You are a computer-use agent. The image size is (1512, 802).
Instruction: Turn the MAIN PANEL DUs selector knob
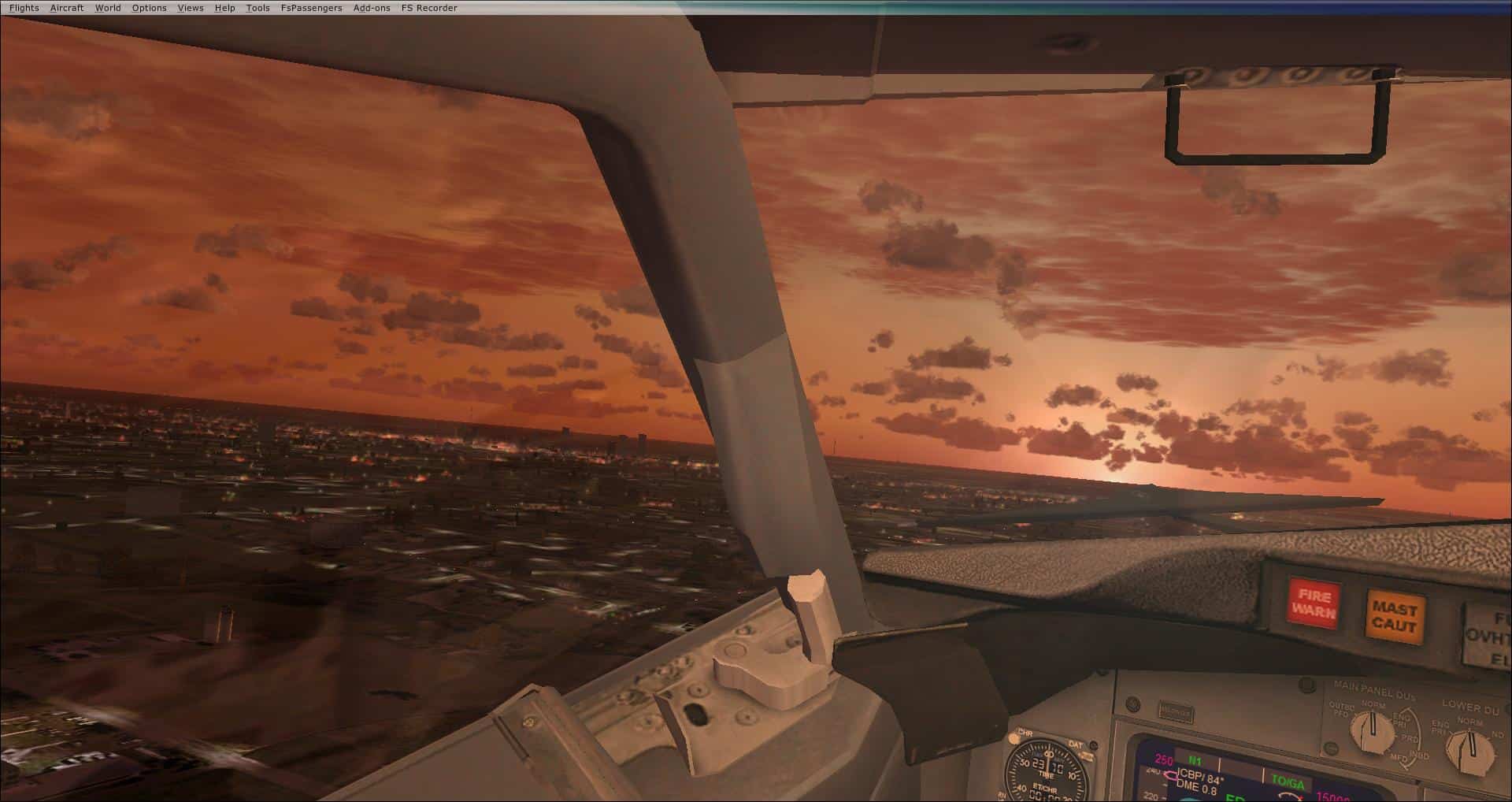coord(1372,730)
